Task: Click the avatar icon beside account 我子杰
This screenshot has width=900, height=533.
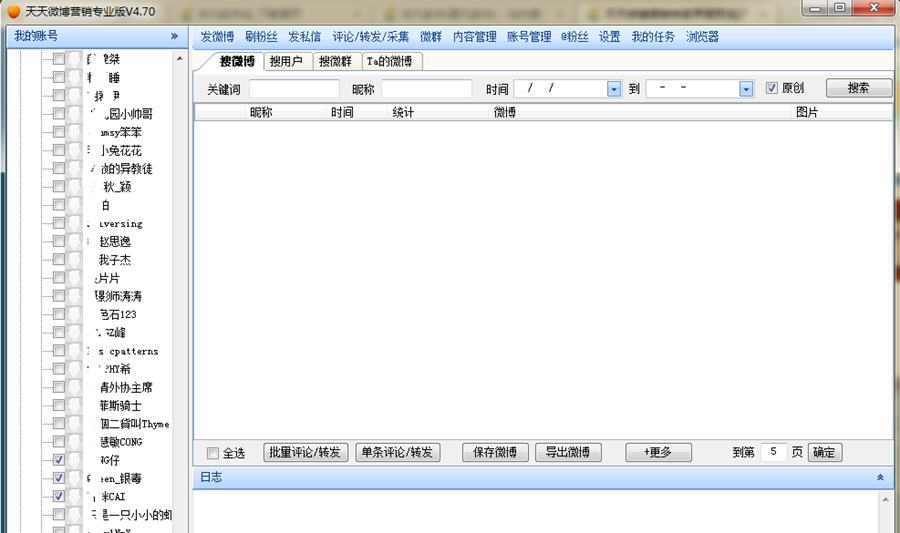Action: tap(76, 260)
